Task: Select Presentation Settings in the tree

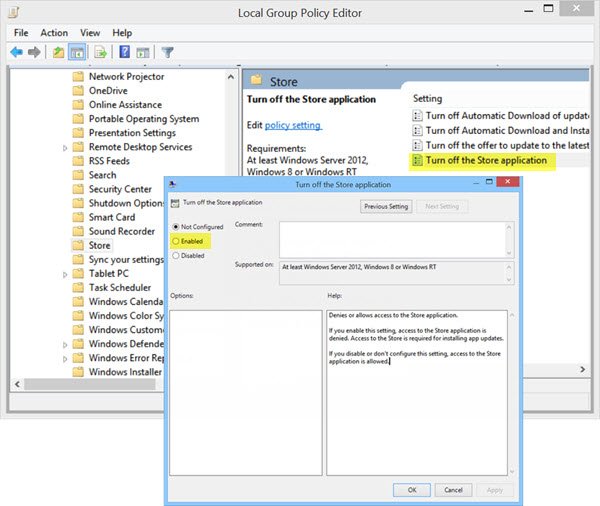Action: point(132,133)
